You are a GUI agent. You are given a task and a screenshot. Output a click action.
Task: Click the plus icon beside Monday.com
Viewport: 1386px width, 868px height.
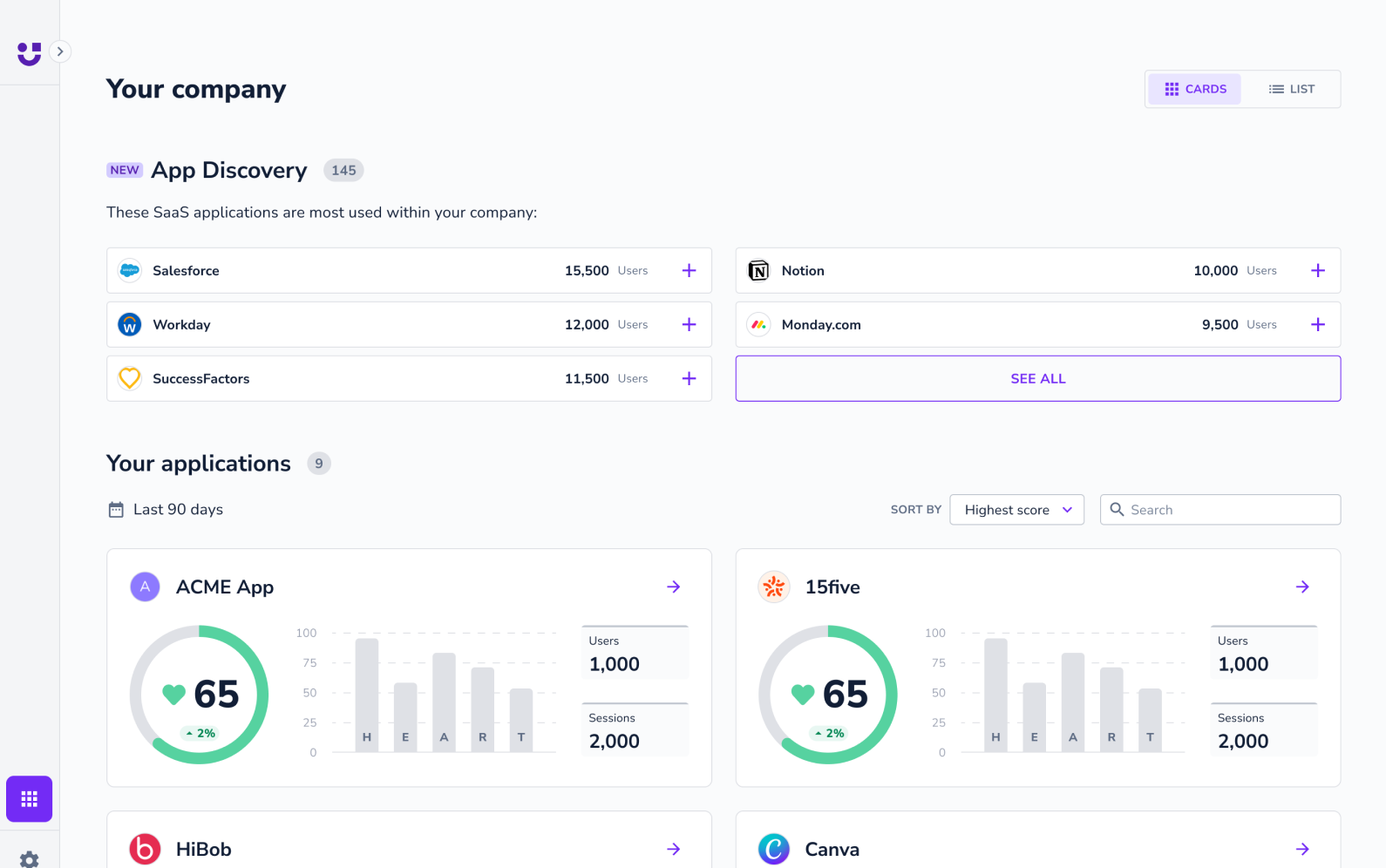[x=1317, y=324]
